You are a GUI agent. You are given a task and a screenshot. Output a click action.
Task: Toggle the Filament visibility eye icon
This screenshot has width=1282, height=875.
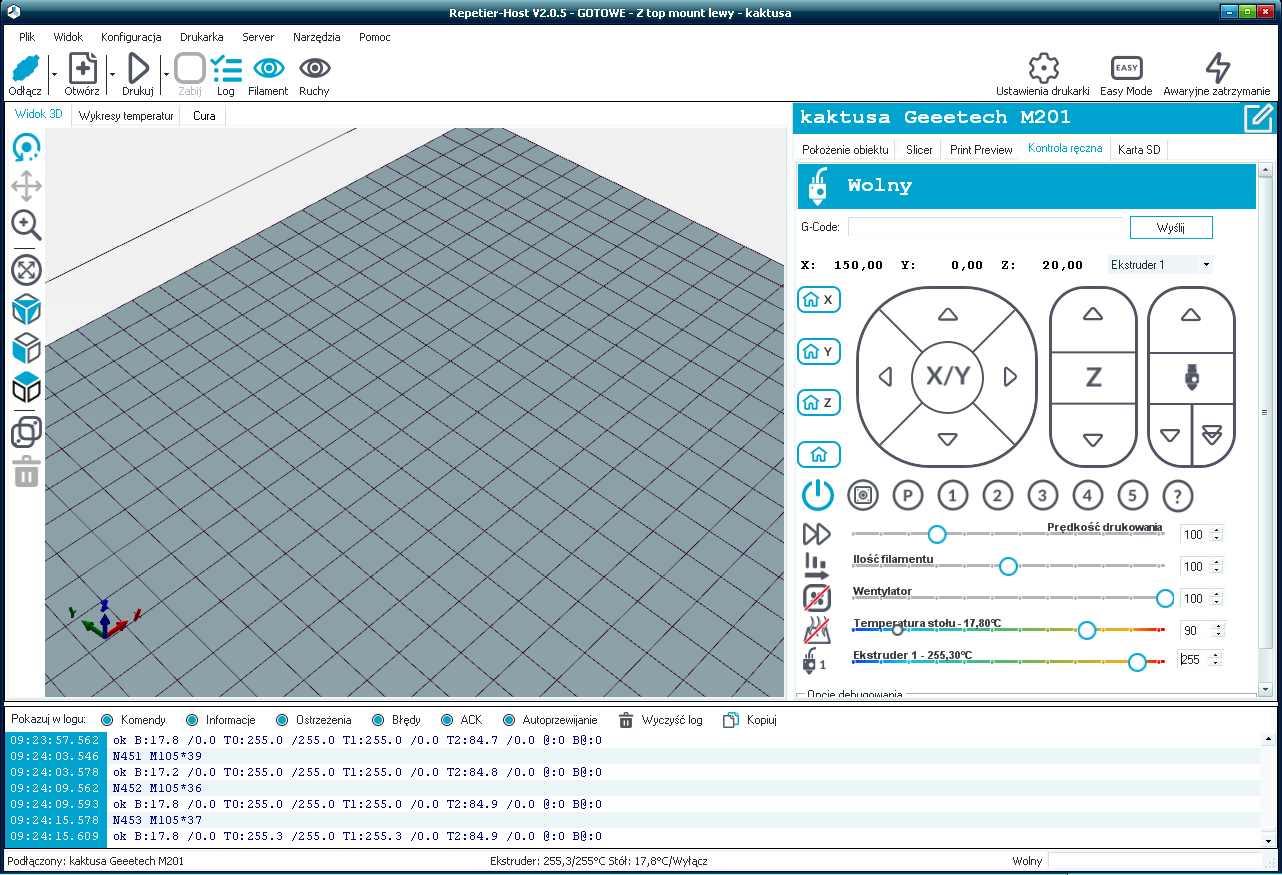point(267,69)
